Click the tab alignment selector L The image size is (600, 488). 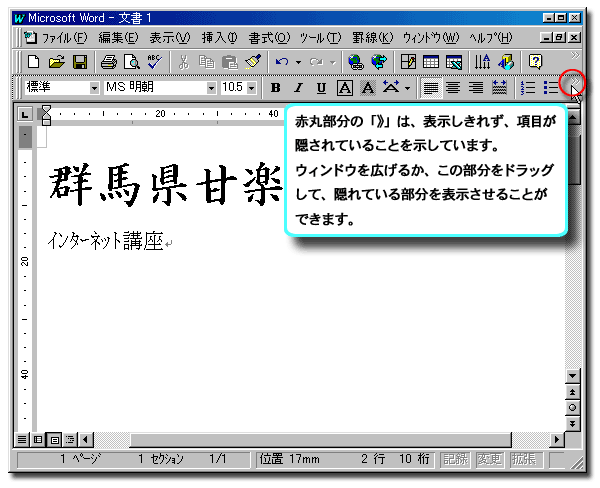pyautogui.click(x=25, y=114)
